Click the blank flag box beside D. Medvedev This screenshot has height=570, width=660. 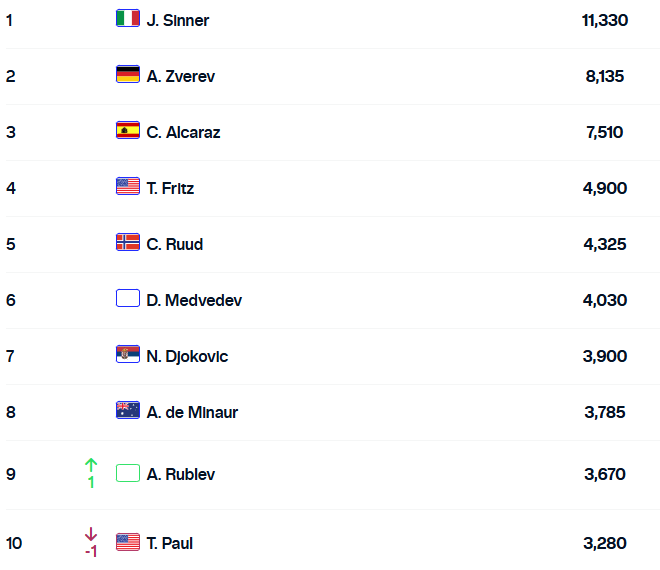tap(127, 299)
